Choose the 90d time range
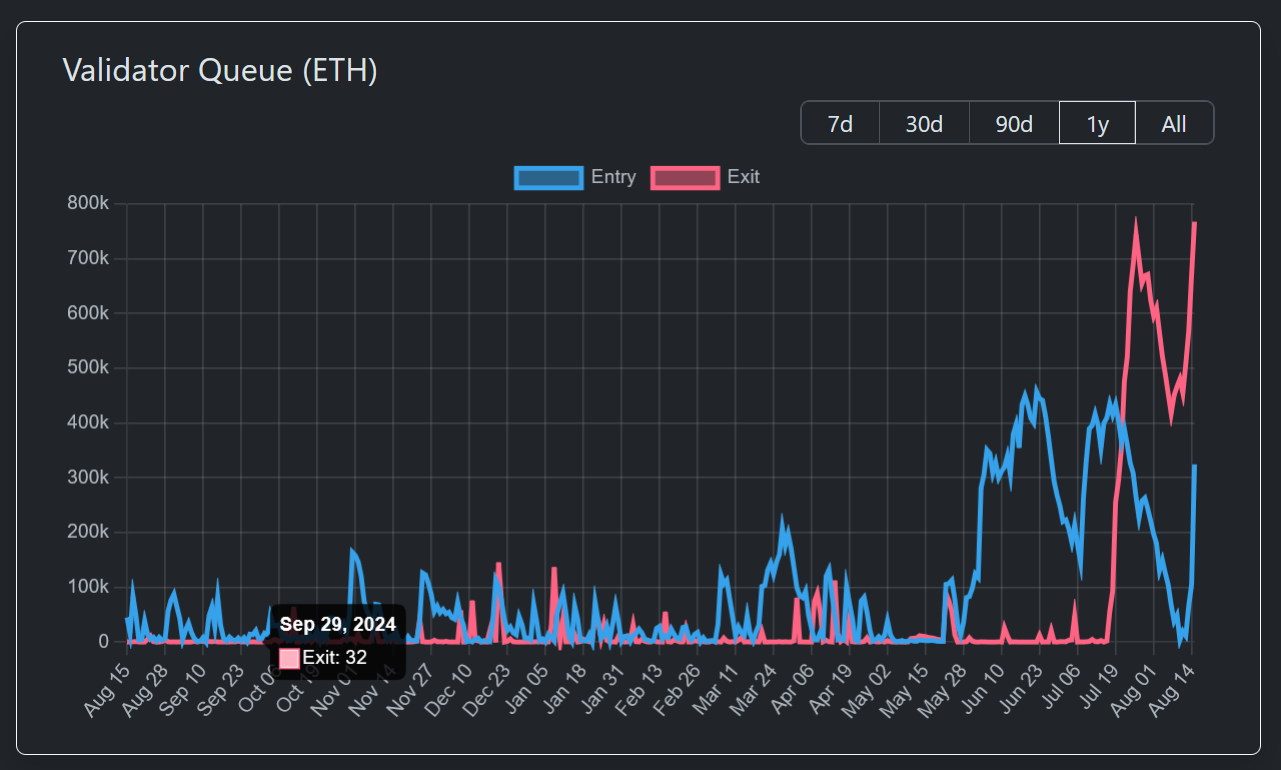 pyautogui.click(x=1014, y=123)
